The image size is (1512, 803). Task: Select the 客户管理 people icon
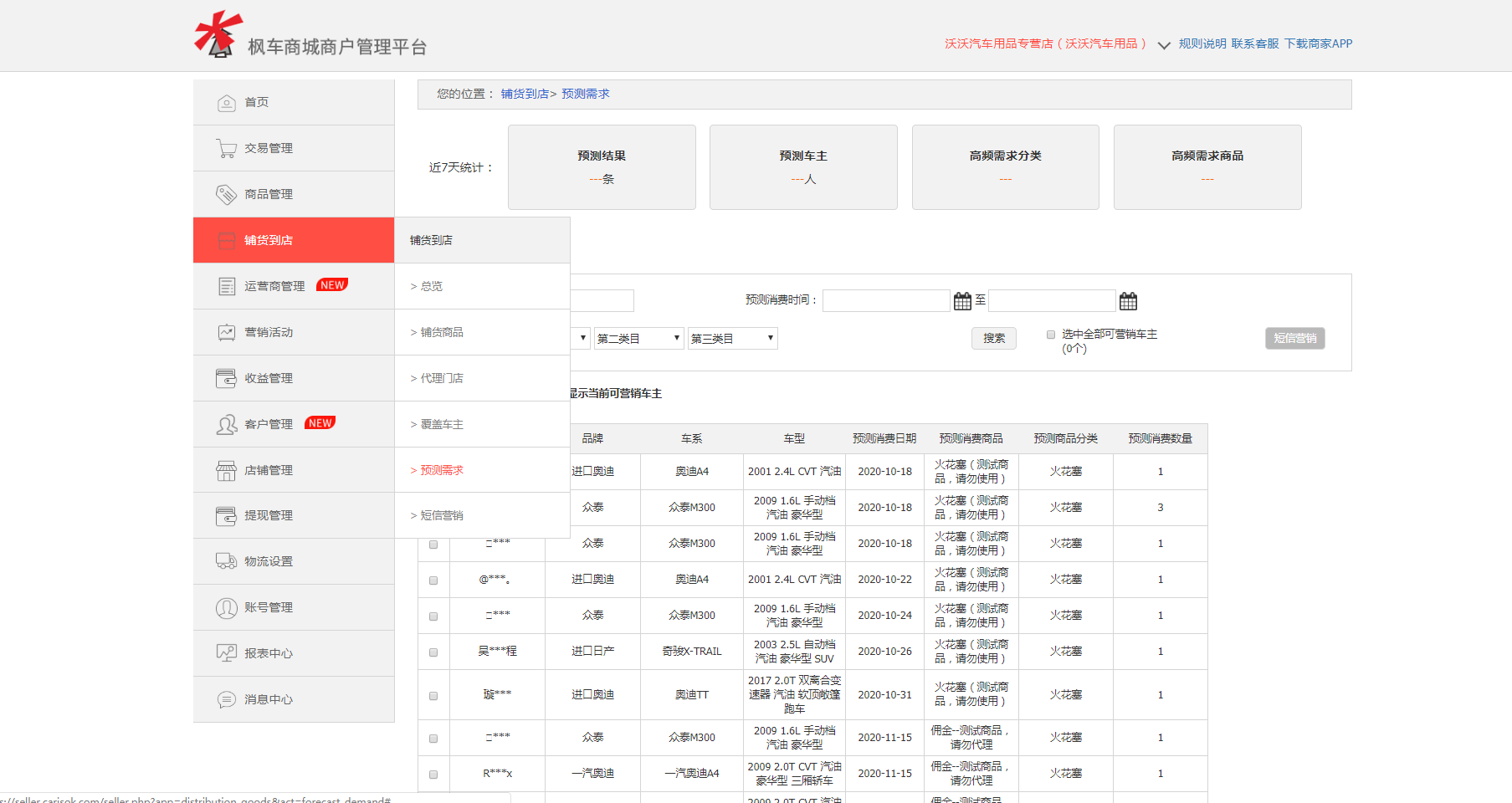tap(226, 424)
